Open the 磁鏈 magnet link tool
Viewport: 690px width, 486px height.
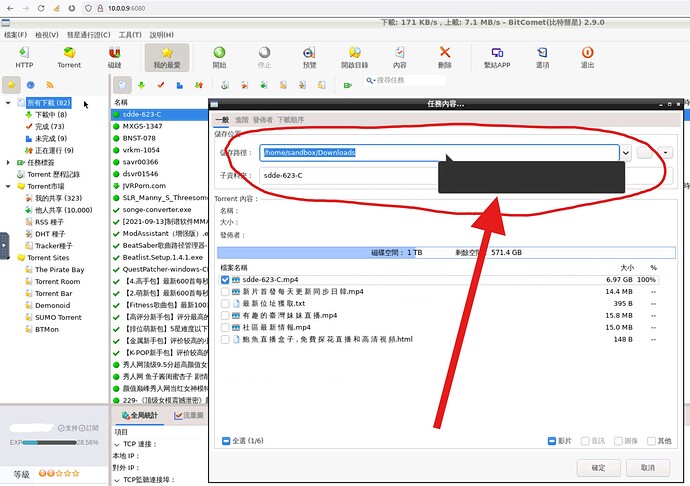(x=117, y=56)
